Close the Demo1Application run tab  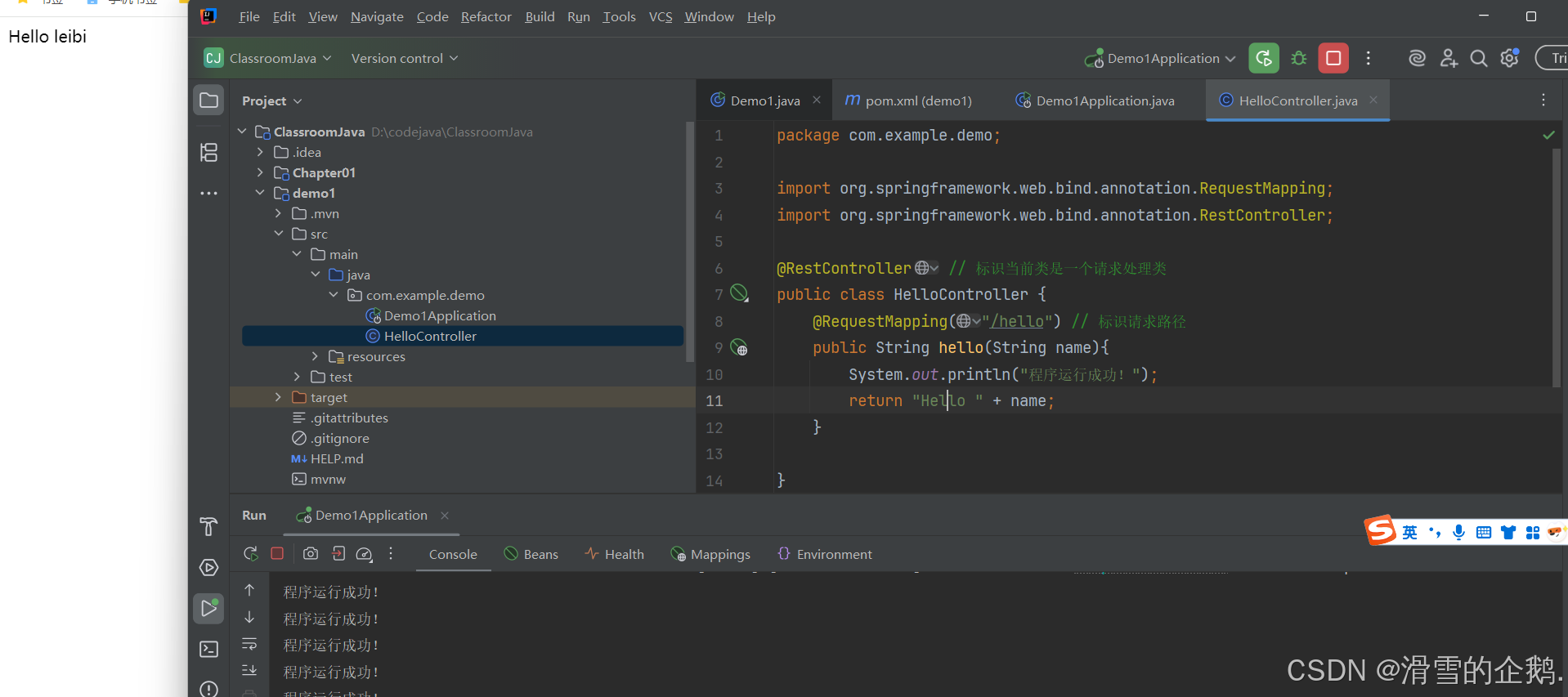pos(445,516)
